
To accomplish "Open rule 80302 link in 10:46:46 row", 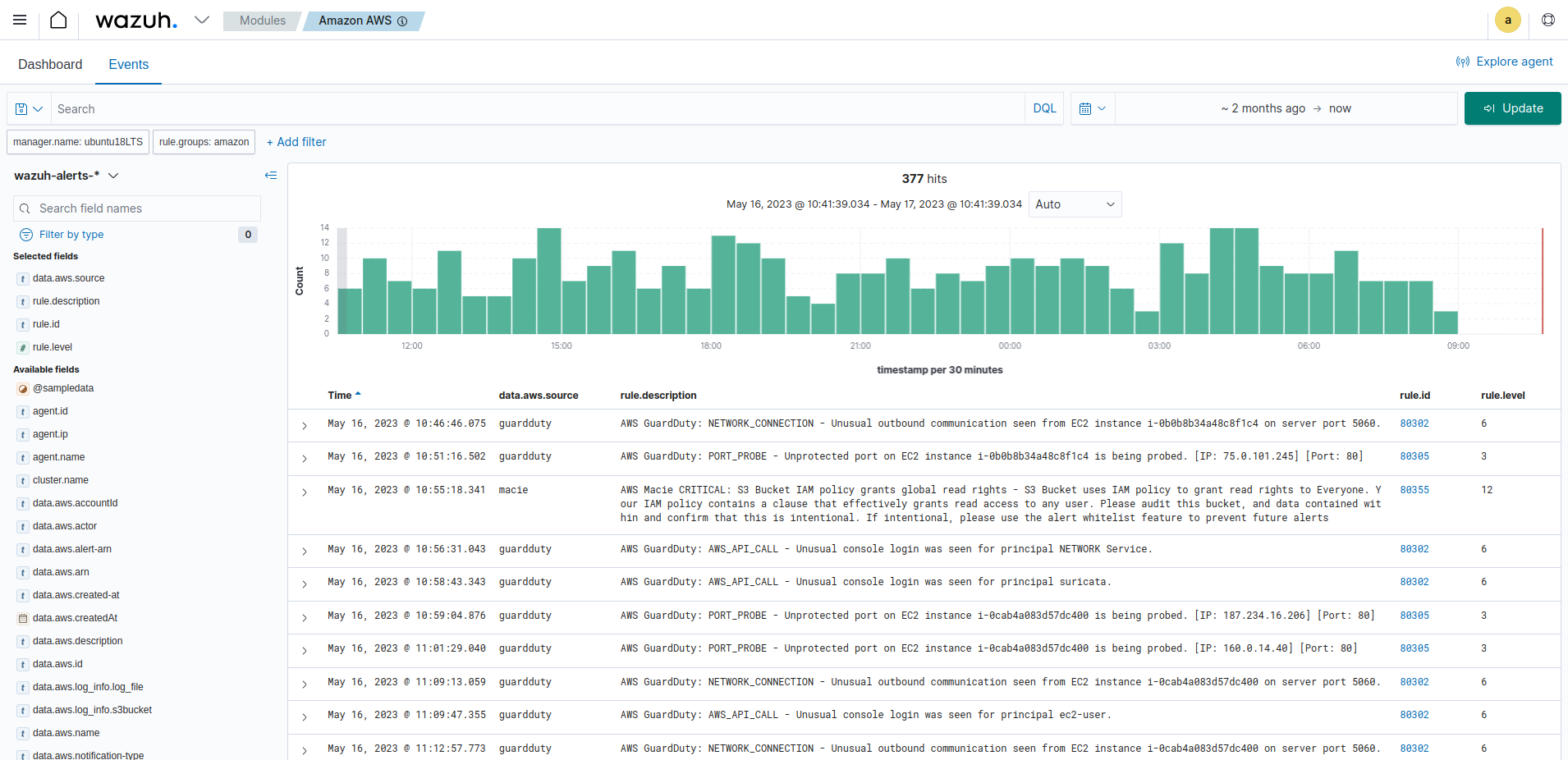I will [1414, 423].
